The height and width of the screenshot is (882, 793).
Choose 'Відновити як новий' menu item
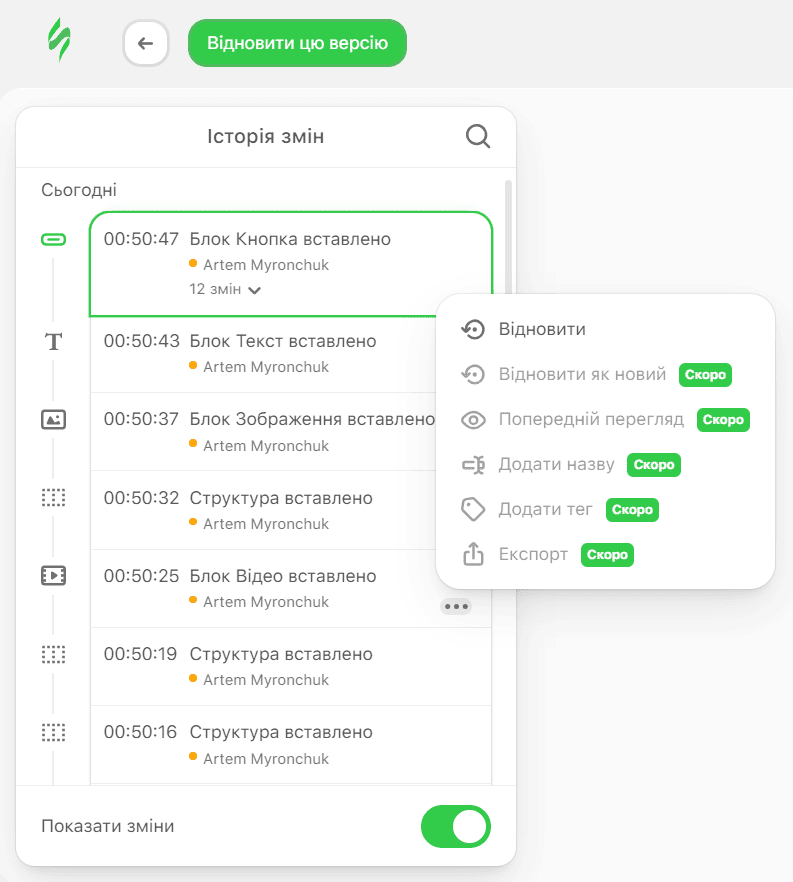click(x=581, y=375)
